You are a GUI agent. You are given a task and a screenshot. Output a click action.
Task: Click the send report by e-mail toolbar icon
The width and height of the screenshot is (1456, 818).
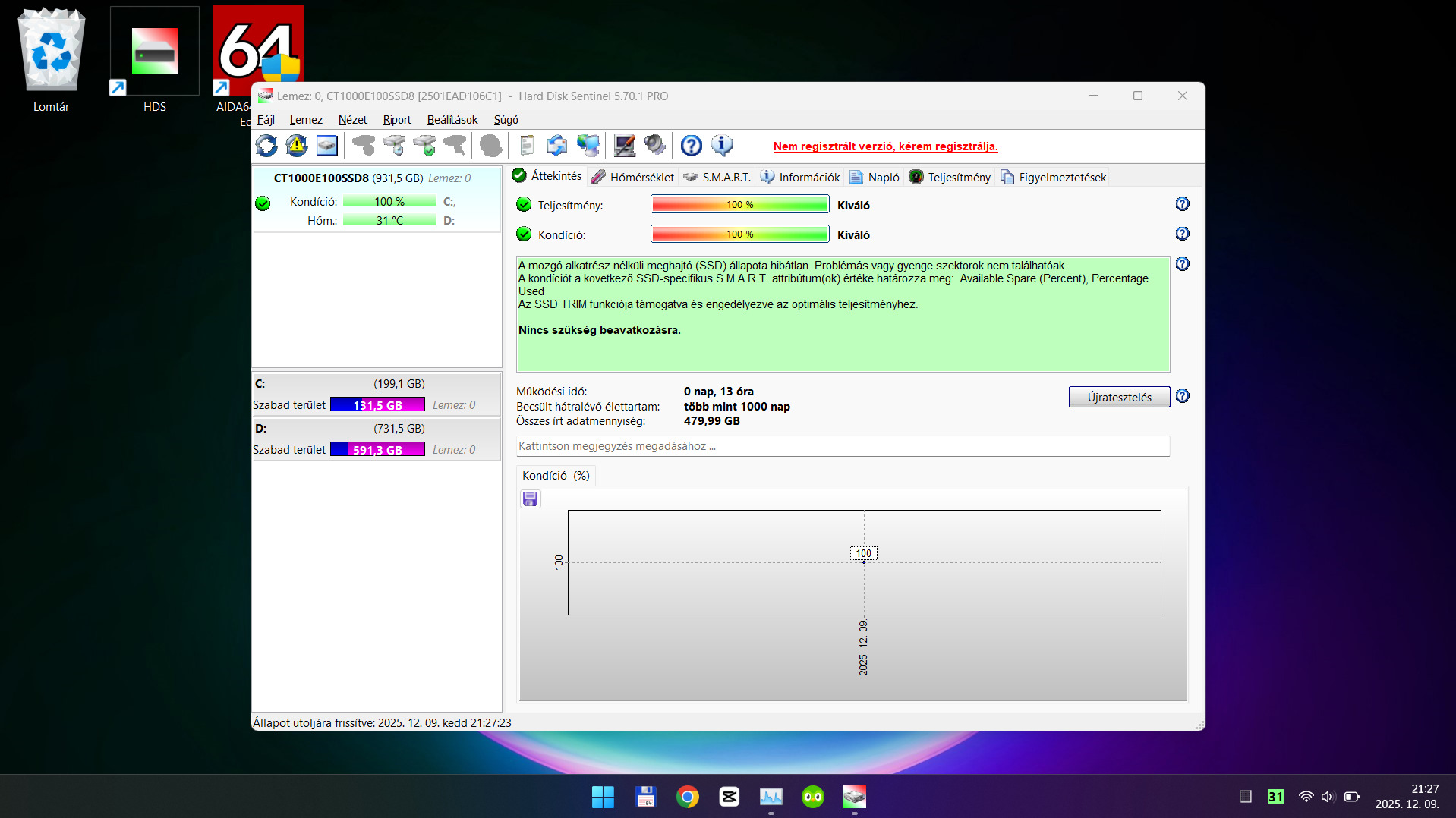[557, 145]
